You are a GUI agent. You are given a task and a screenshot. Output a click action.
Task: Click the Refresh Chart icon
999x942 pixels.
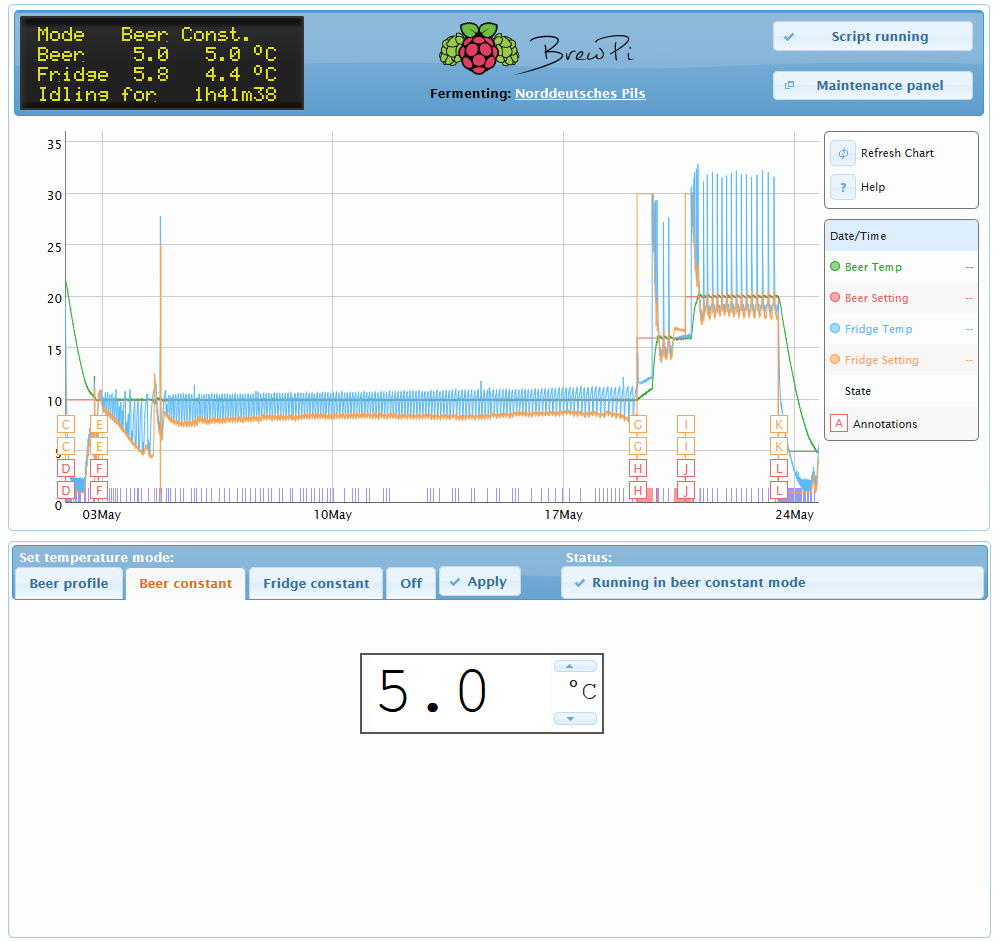tap(843, 153)
